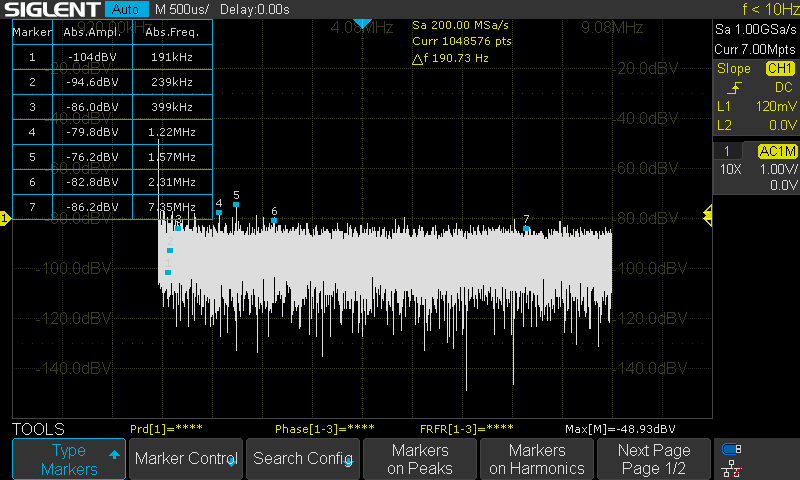Click the trigger position triangle at top
Image resolution: width=800 pixels, height=480 pixels.
(x=362, y=23)
